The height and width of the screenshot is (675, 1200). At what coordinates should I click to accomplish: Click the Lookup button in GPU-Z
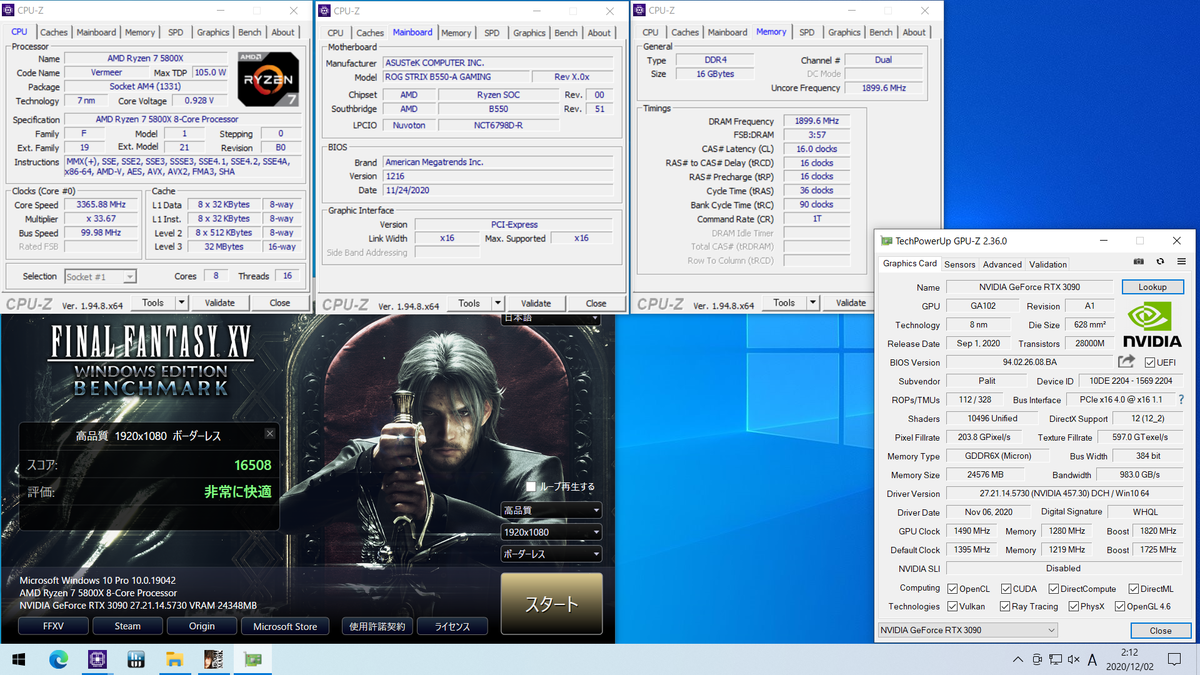(x=1152, y=287)
